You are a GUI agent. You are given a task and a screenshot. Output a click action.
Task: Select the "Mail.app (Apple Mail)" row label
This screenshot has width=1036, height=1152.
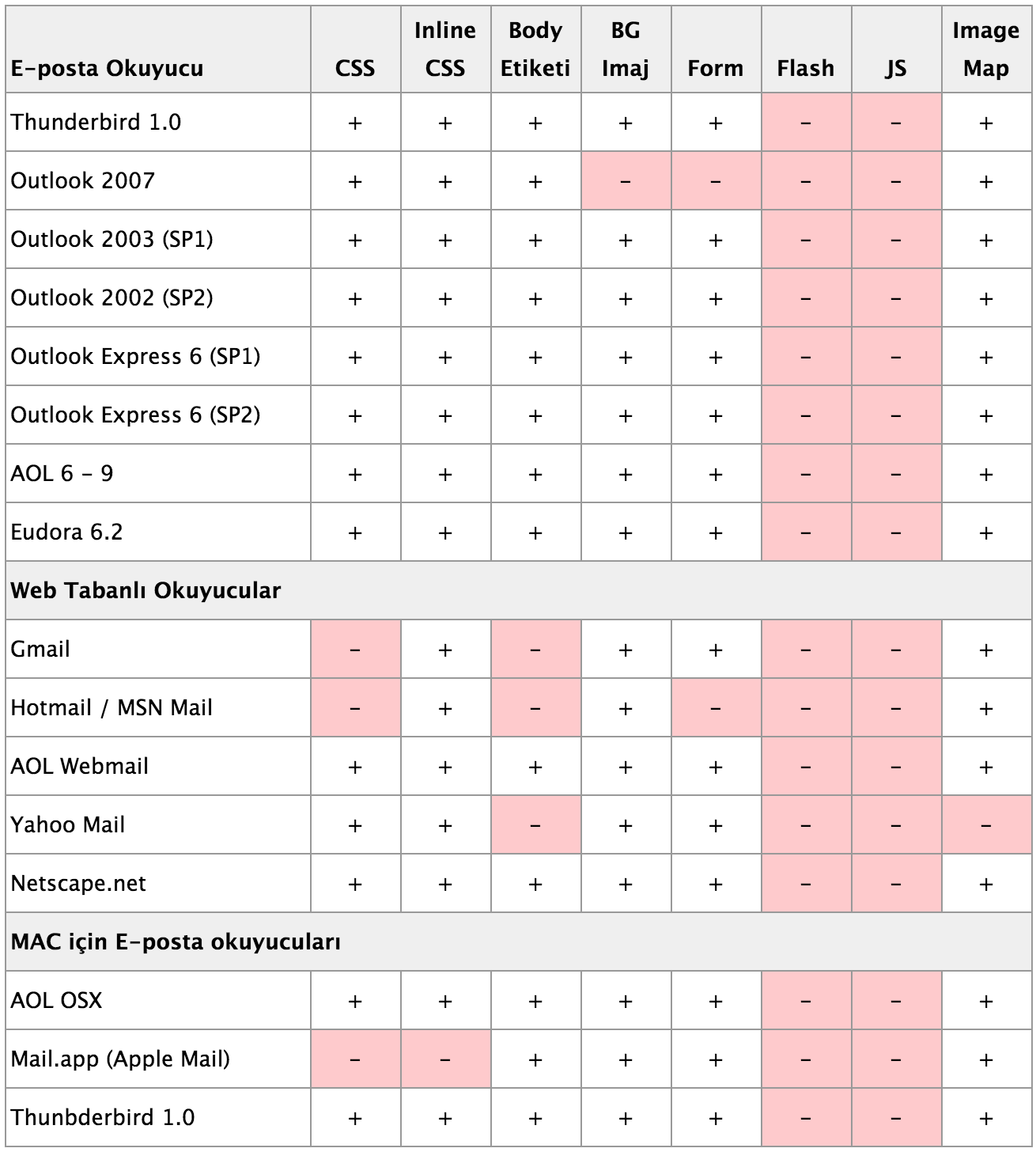click(x=120, y=1059)
